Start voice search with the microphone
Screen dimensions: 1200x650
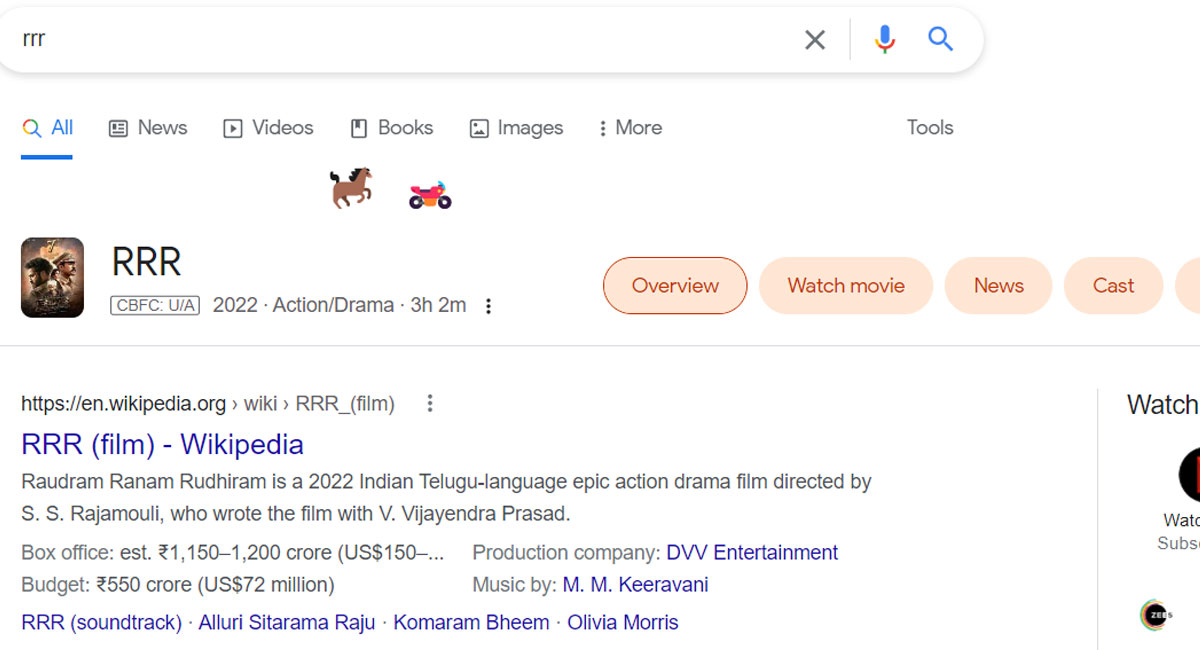click(884, 40)
